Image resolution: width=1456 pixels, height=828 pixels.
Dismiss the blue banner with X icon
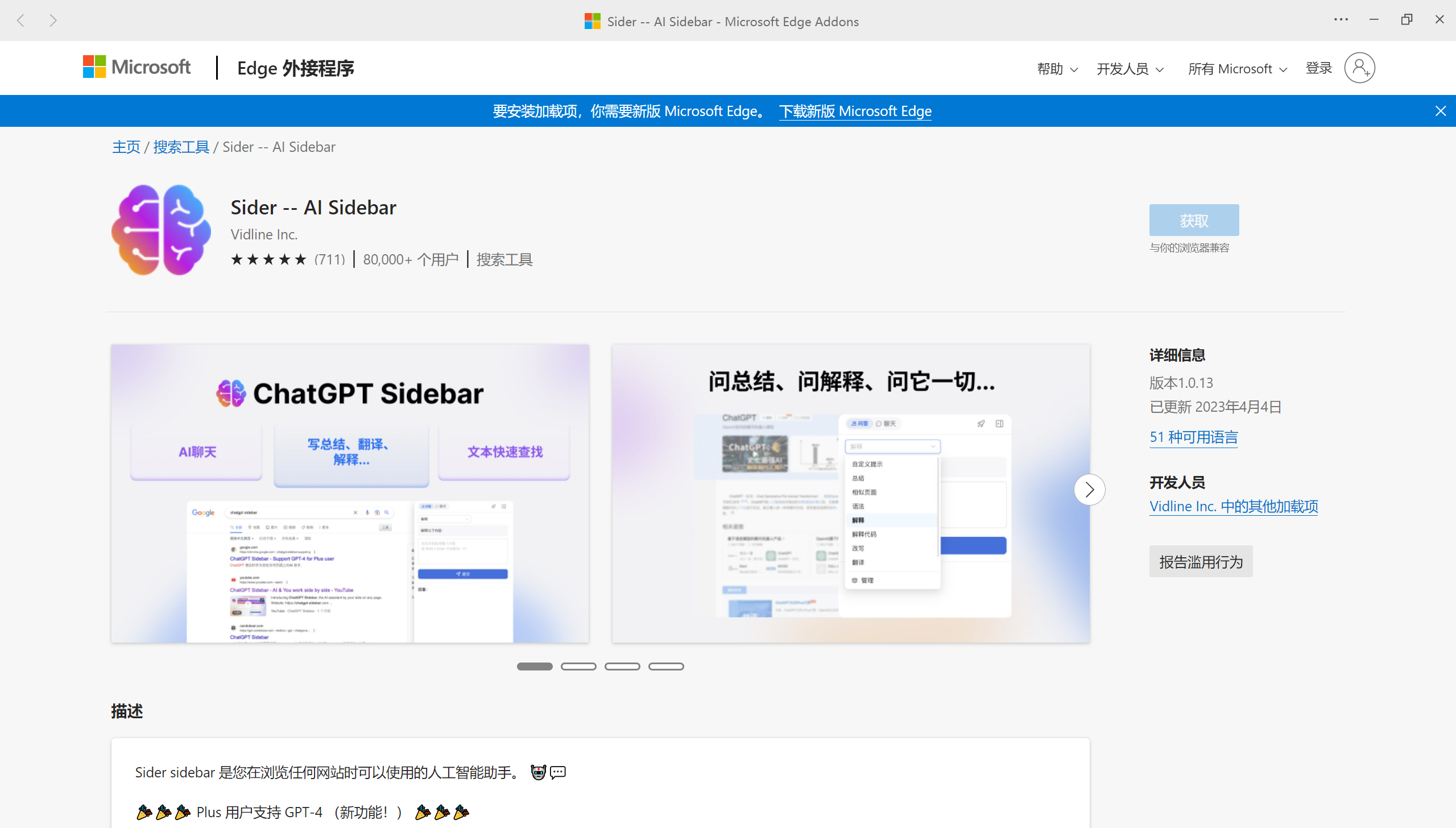point(1440,111)
